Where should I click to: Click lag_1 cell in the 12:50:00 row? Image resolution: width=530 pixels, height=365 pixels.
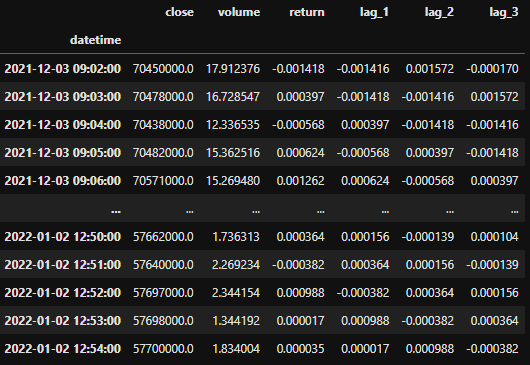click(365, 237)
